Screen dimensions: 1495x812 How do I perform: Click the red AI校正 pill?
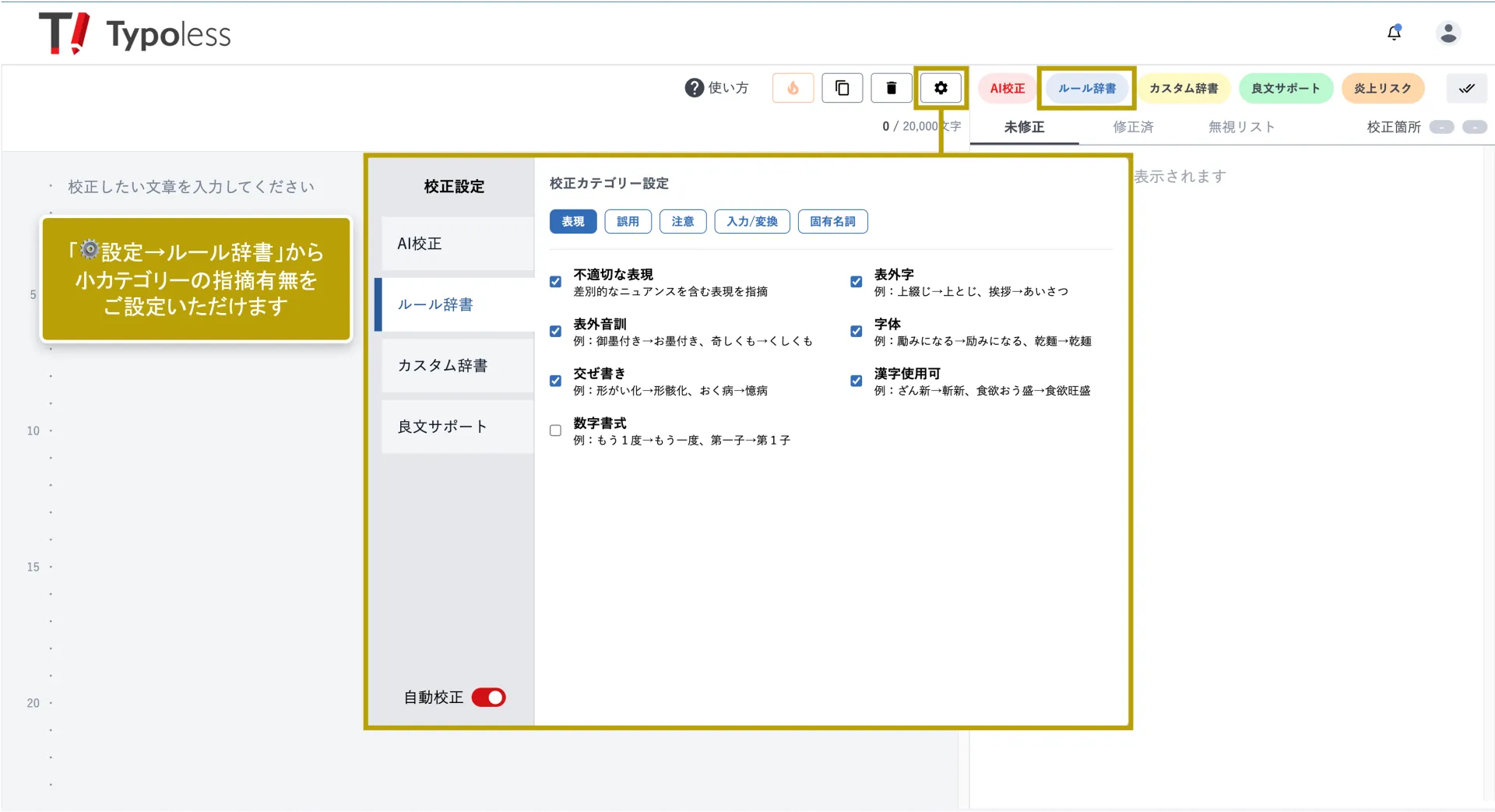[1008, 88]
